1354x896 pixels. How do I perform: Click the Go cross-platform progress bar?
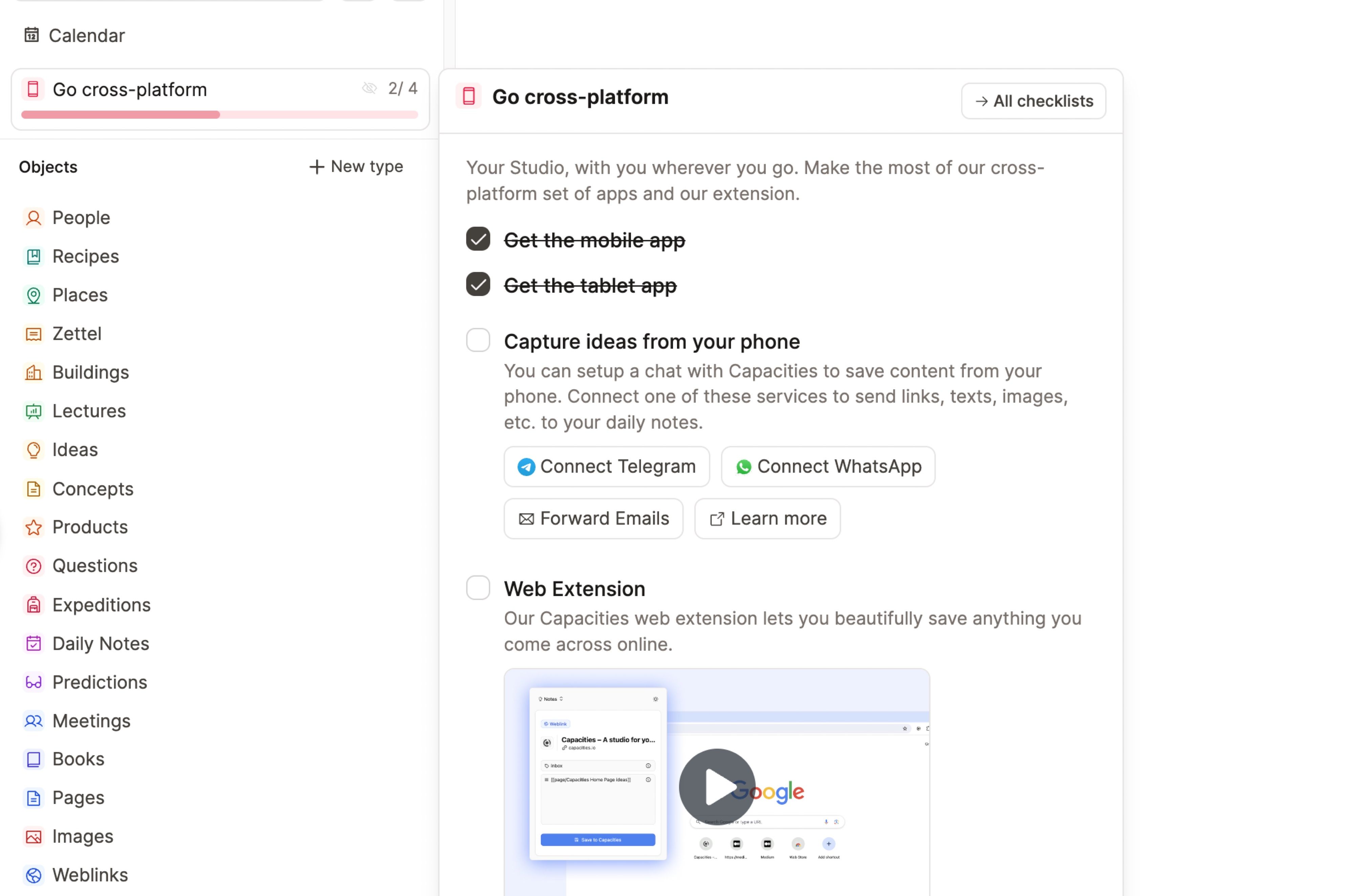point(219,115)
